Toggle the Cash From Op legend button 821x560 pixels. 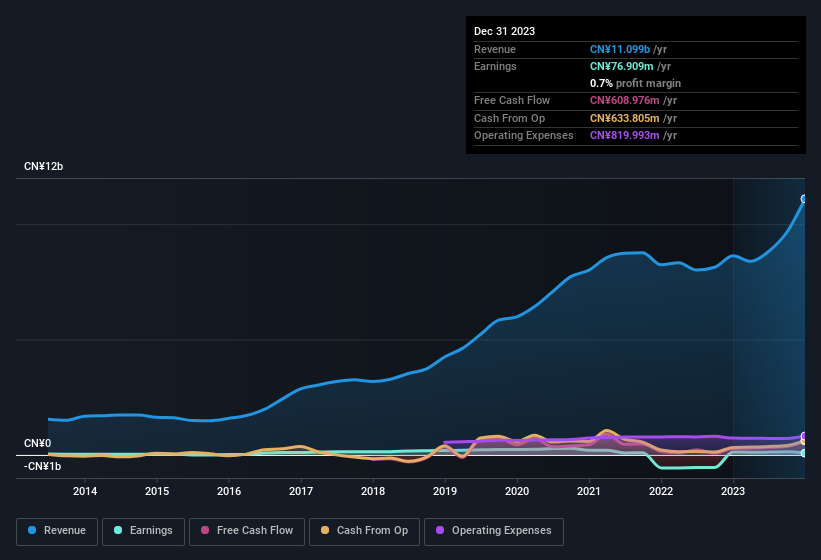tap(364, 531)
